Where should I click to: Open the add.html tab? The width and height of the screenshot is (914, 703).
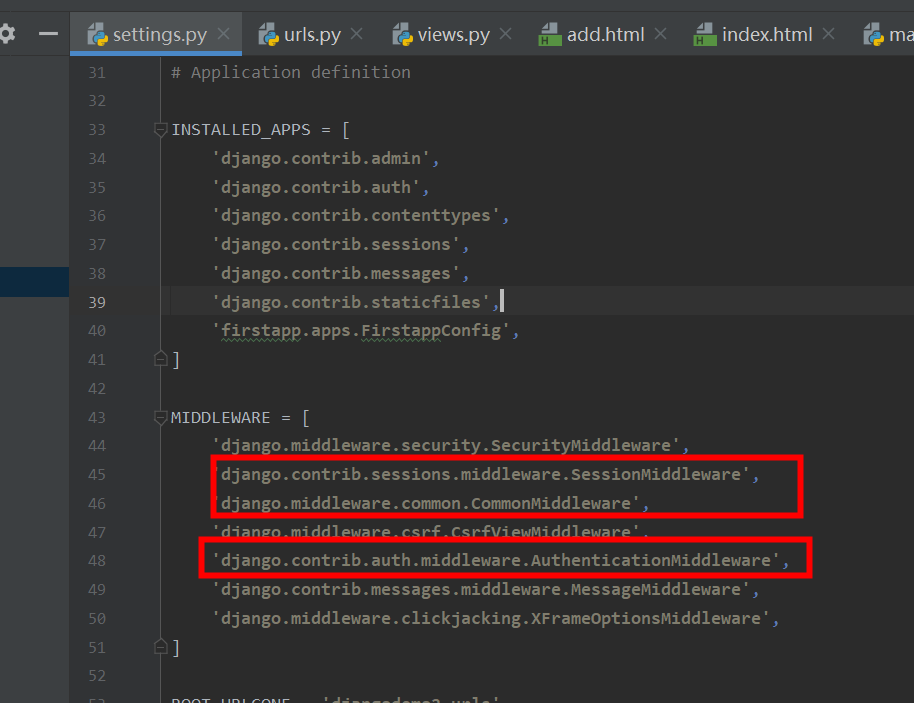coord(606,34)
